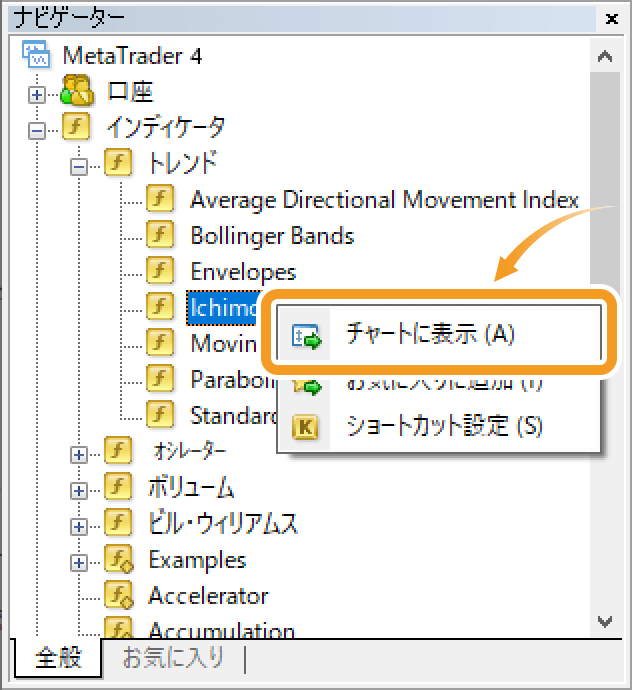The width and height of the screenshot is (632, 690).
Task: Click the Envelopes indicator icon
Action: (x=160, y=271)
